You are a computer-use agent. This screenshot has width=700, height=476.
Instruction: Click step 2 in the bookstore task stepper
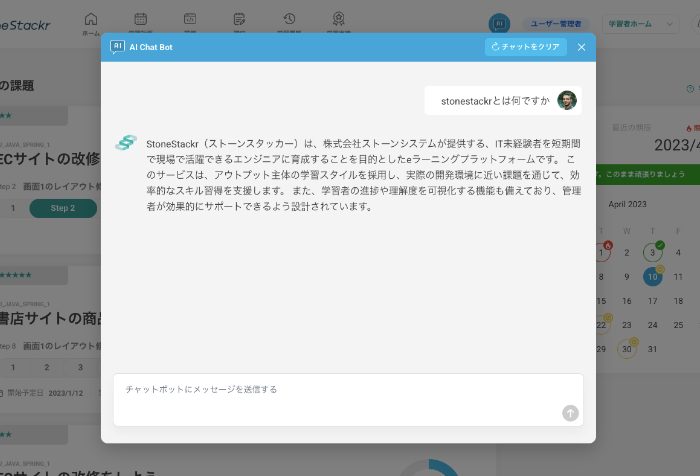pyautogui.click(x=47, y=367)
